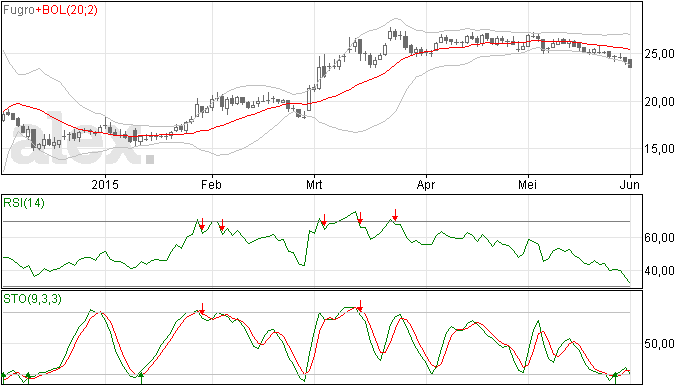Screen dimensions: 690x387
Task: Click the '15,00' price axis value
Action: point(659,149)
